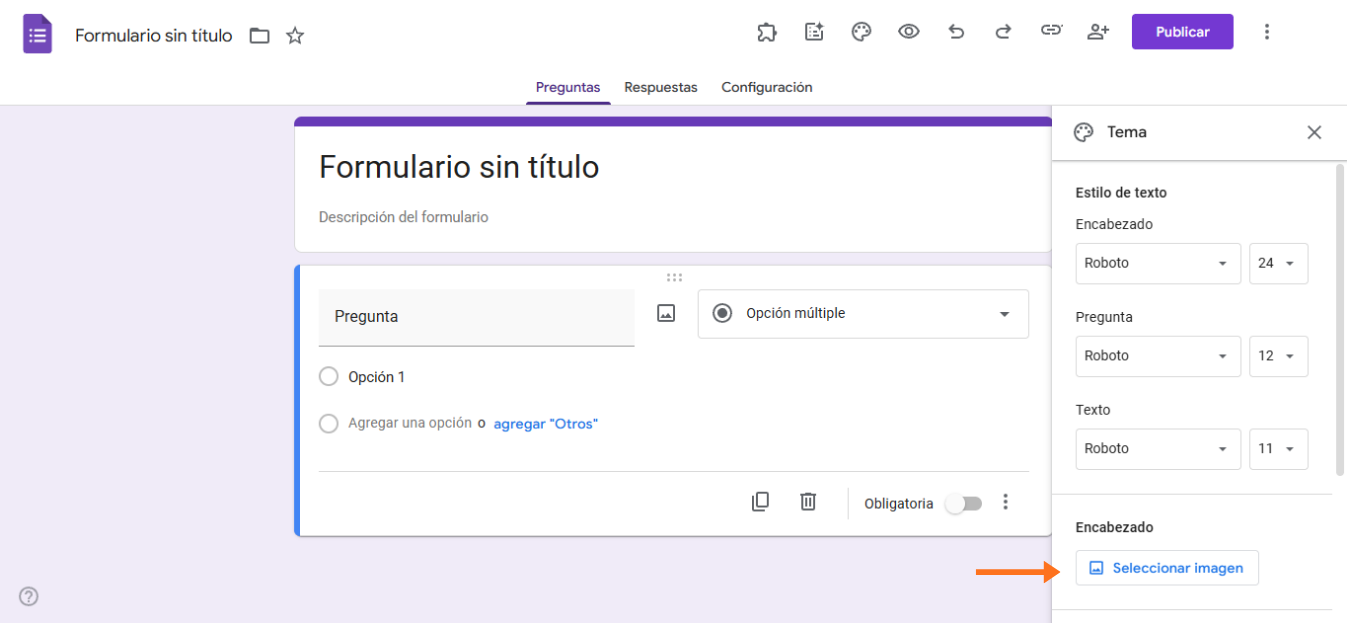
Task: Delete the question with the trash icon
Action: 807,502
